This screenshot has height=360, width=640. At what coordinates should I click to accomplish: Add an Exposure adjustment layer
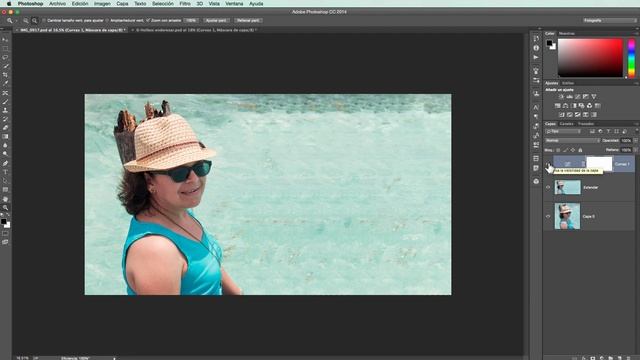[586, 97]
